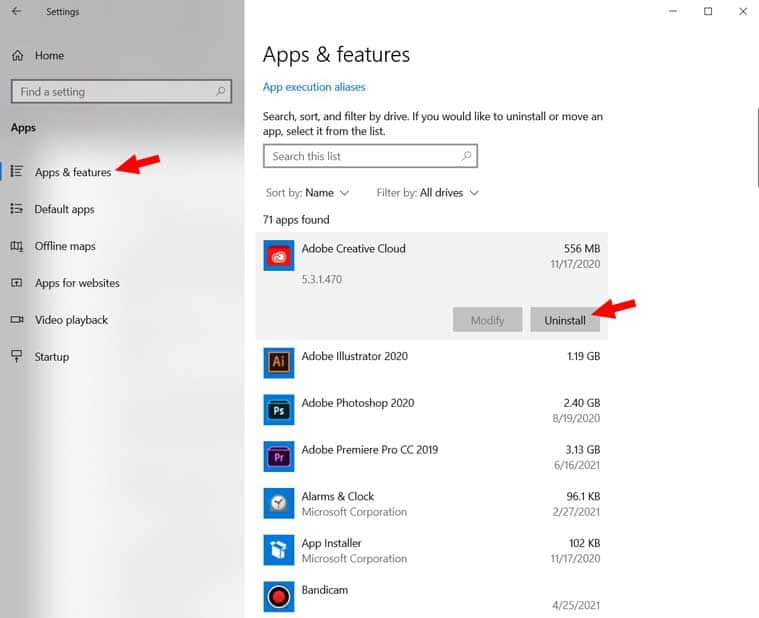Click the 96.1 KB size value

click(583, 497)
